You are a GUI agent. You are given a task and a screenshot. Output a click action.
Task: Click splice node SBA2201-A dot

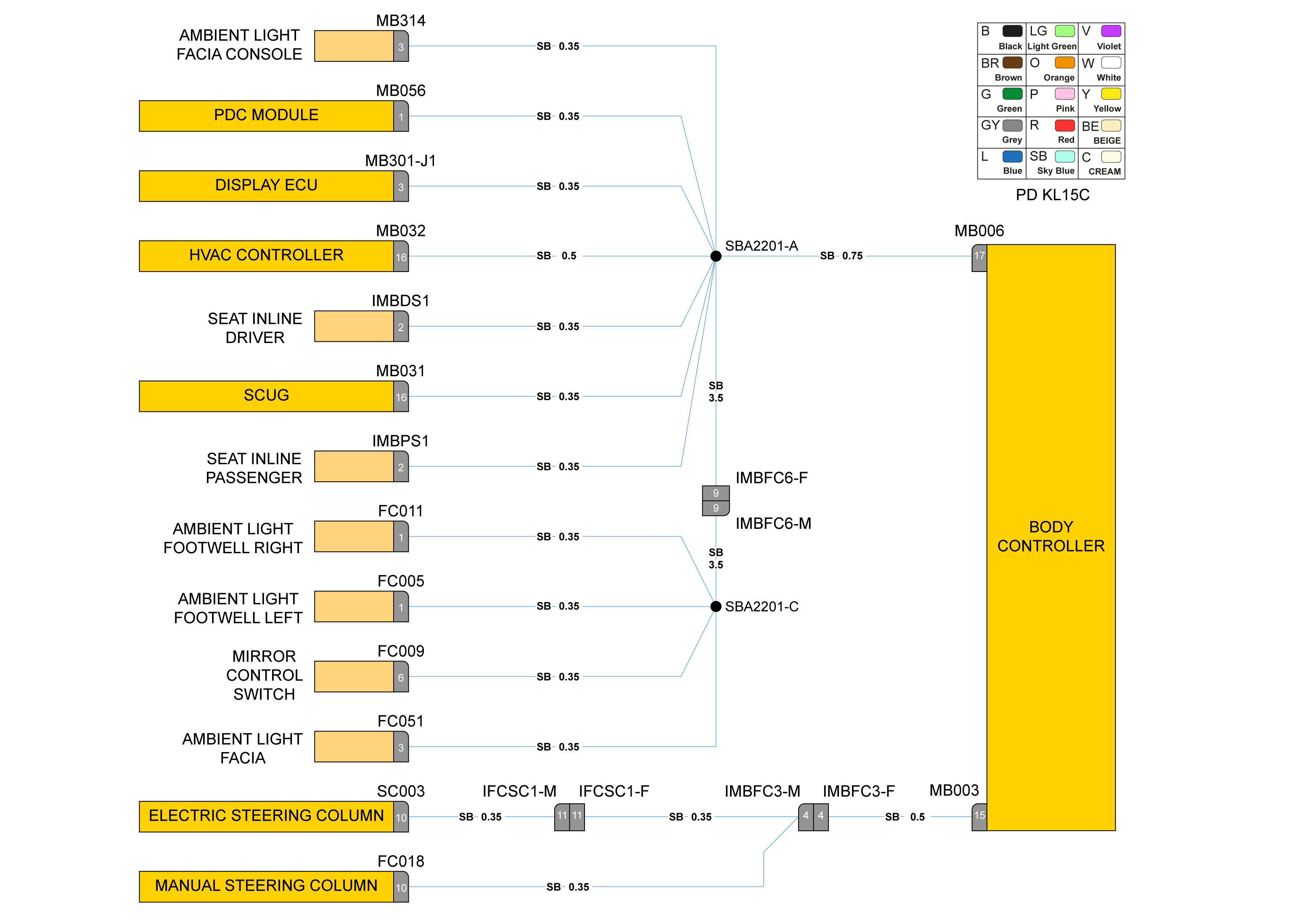(716, 256)
